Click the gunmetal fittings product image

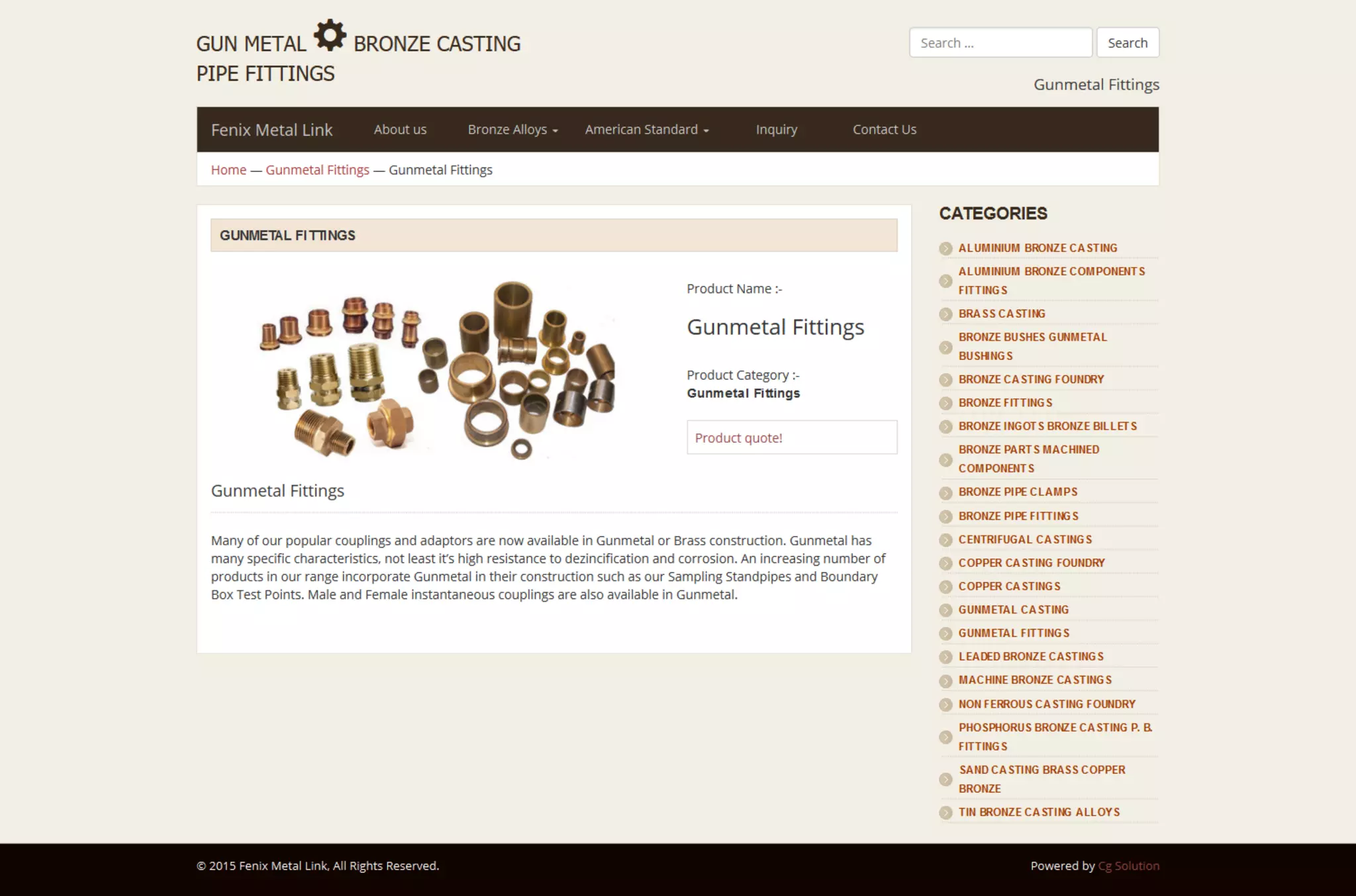(x=438, y=370)
